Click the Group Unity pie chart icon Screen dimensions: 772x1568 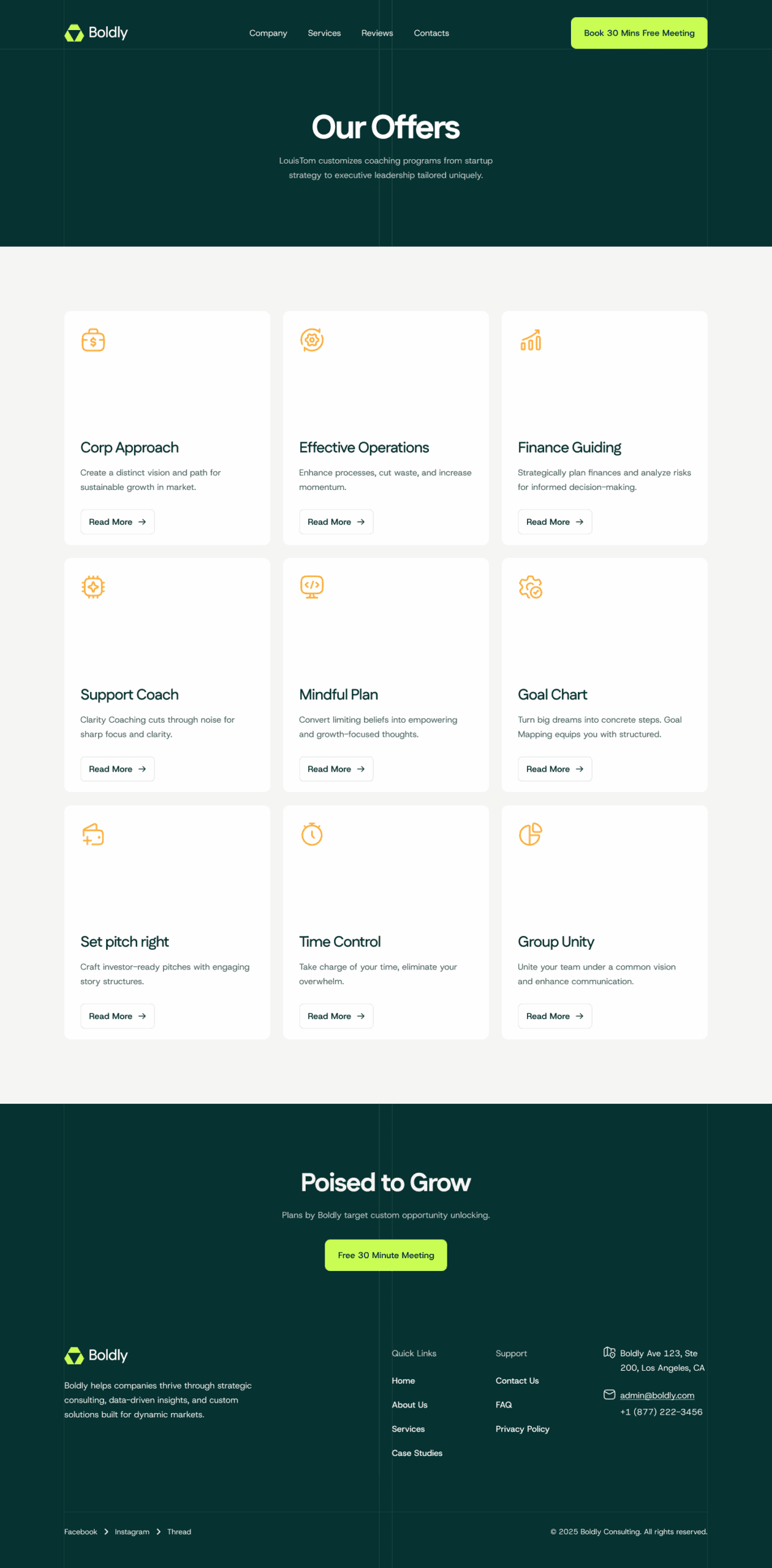[x=531, y=834]
